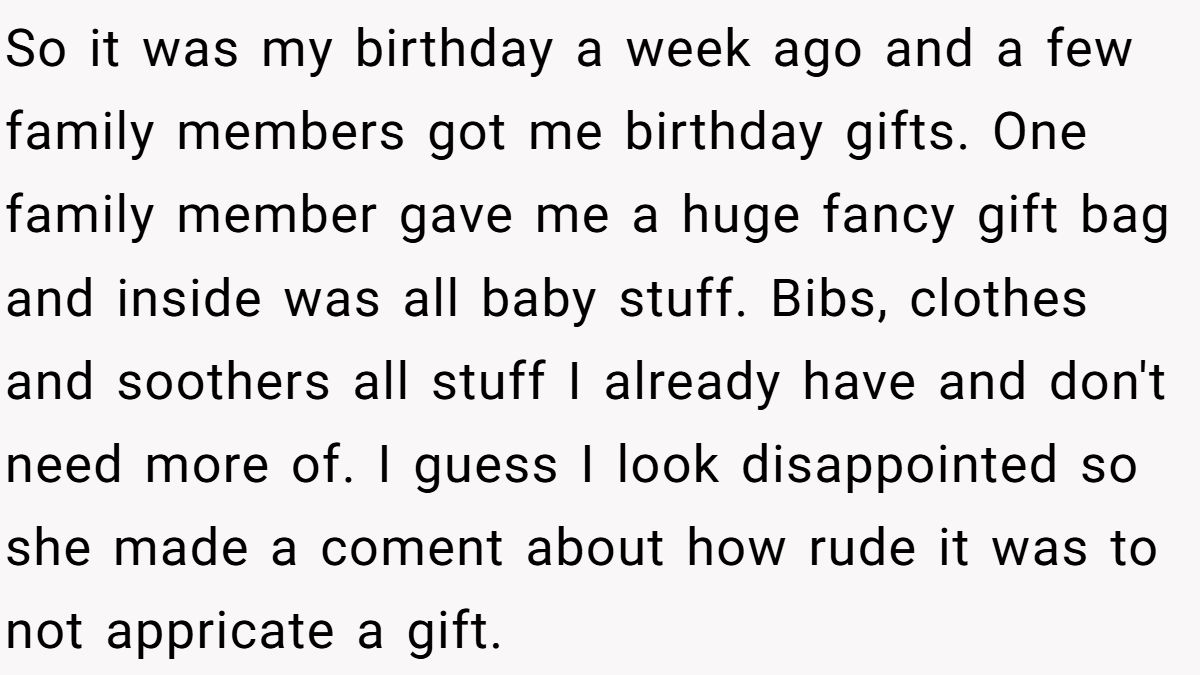Screen dimensions: 1200x675
Task: Click the word "One" ending second line
Action: click(1040, 133)
